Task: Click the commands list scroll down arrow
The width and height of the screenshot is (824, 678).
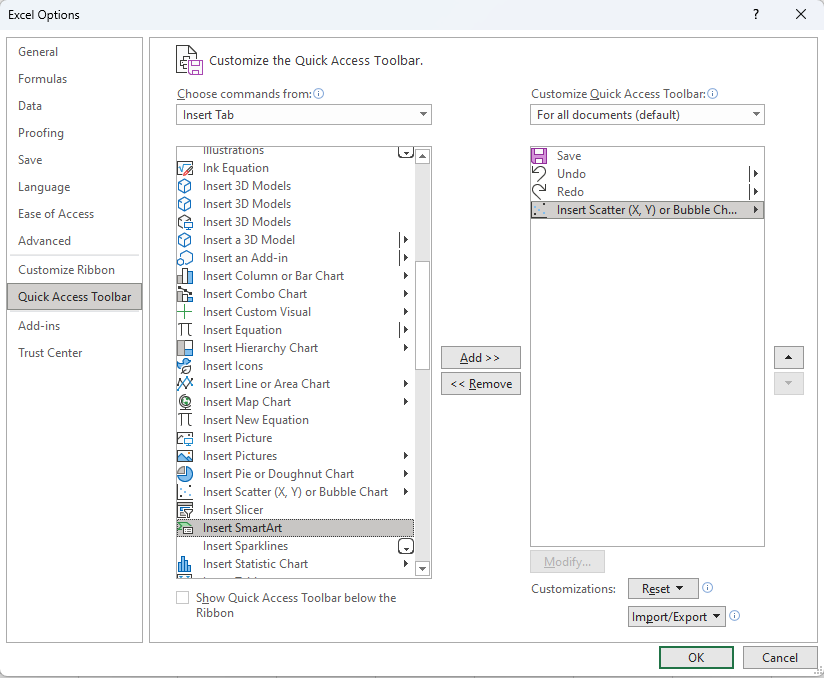Action: (x=423, y=569)
